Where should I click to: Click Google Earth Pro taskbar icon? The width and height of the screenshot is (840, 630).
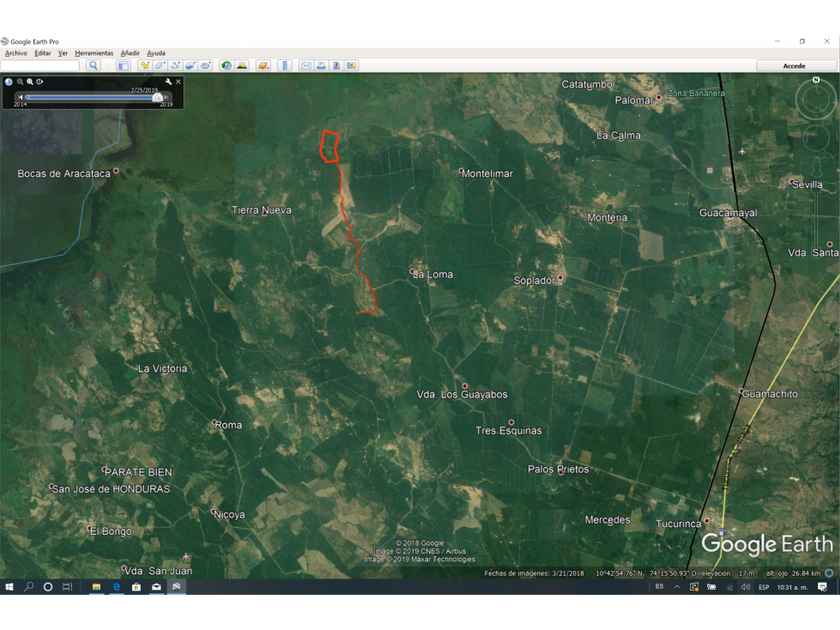coord(176,587)
